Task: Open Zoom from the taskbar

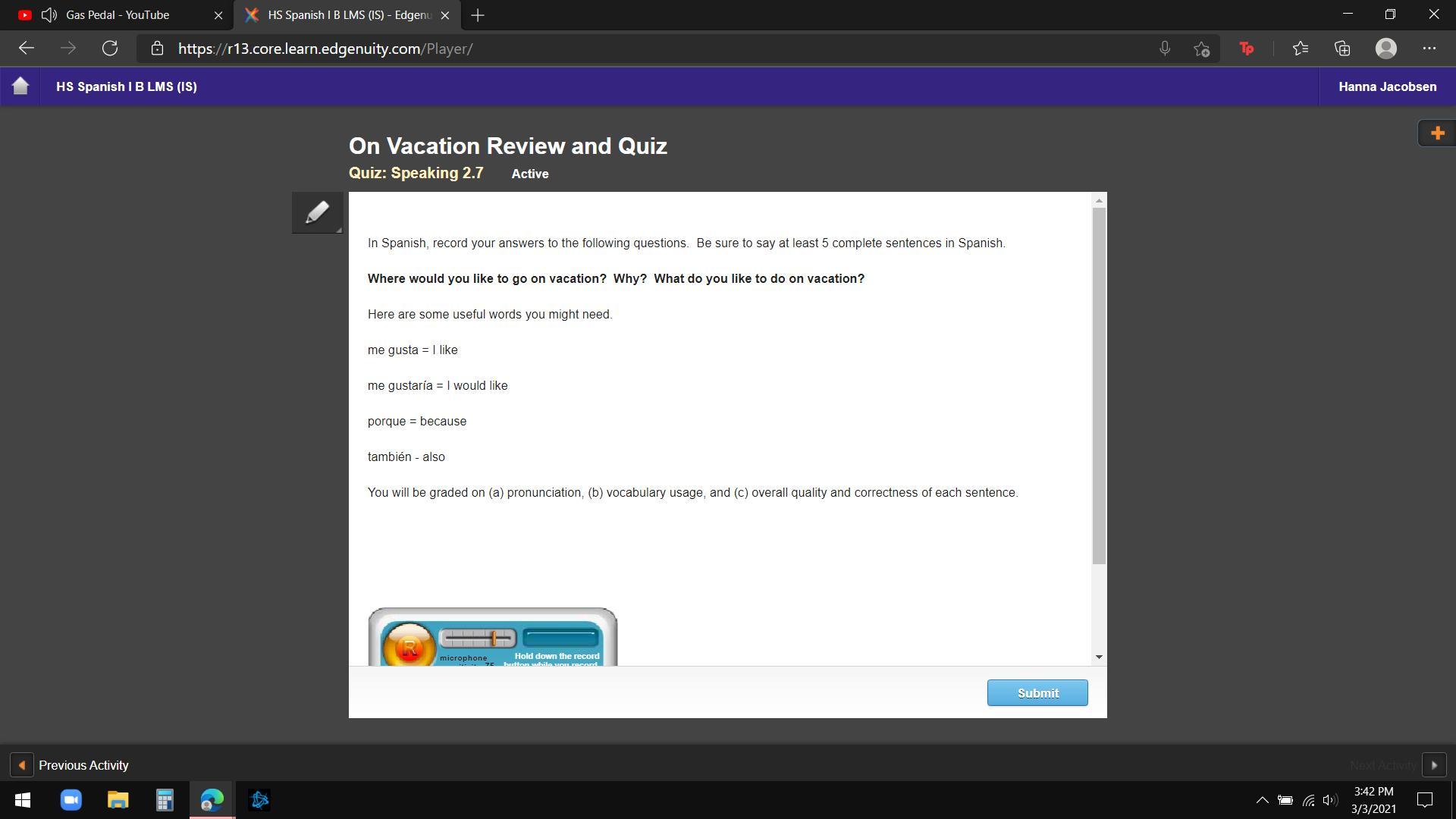Action: tap(71, 800)
